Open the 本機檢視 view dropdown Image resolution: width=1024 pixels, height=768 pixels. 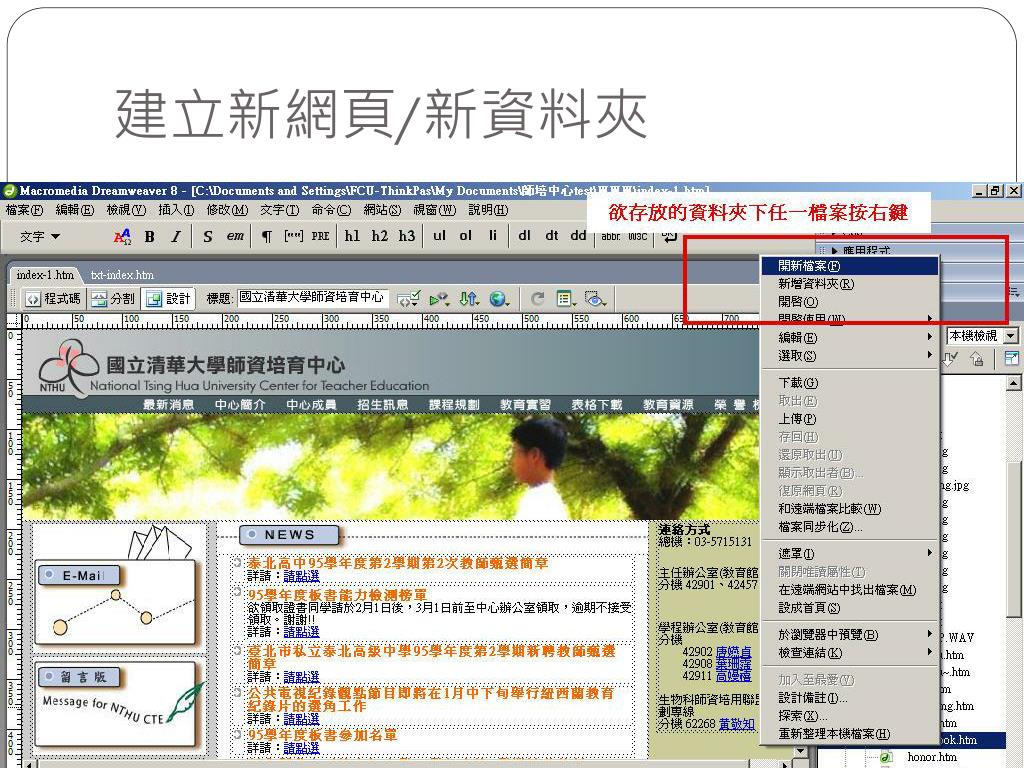click(982, 336)
